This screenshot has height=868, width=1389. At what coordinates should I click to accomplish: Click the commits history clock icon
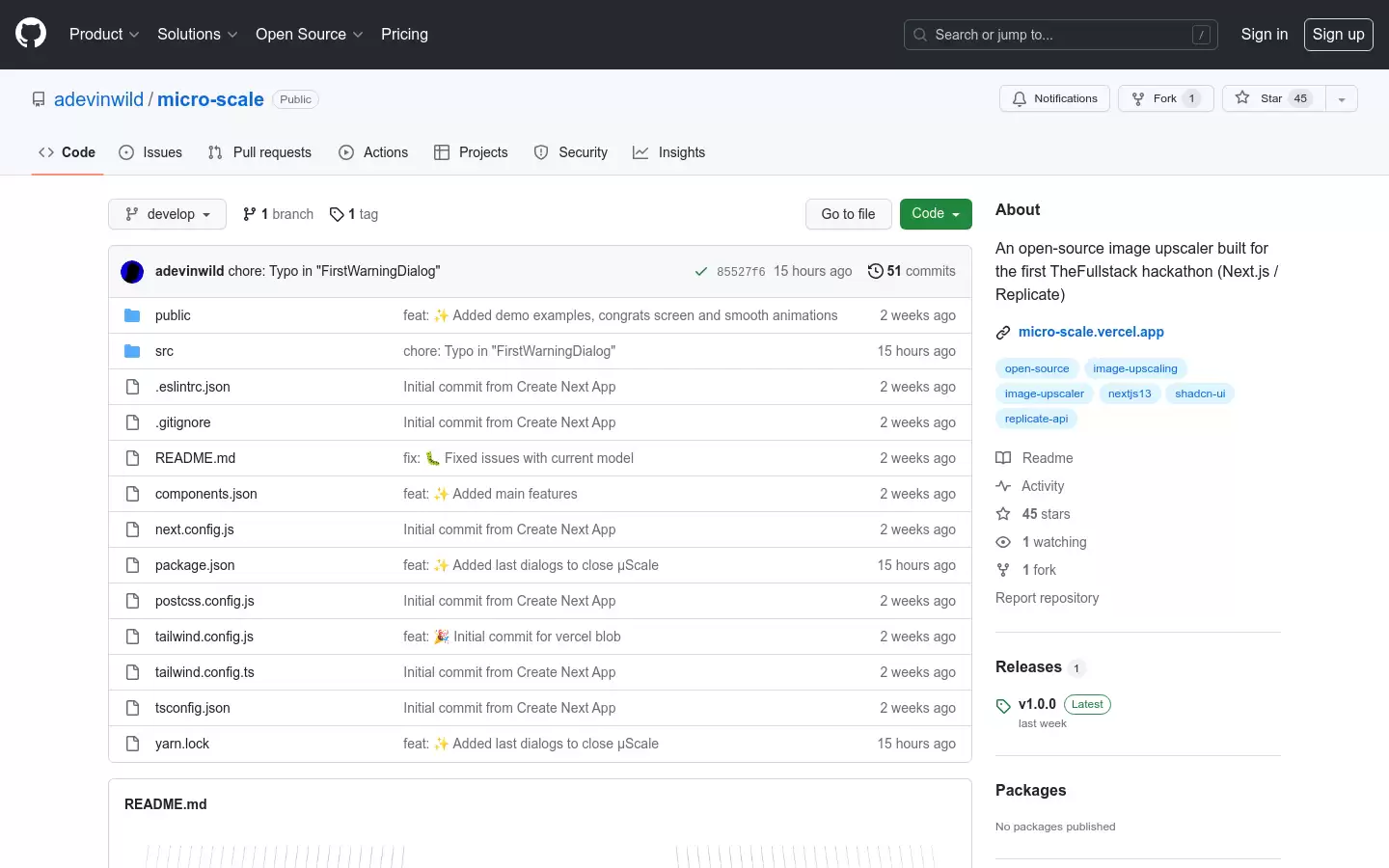(875, 271)
